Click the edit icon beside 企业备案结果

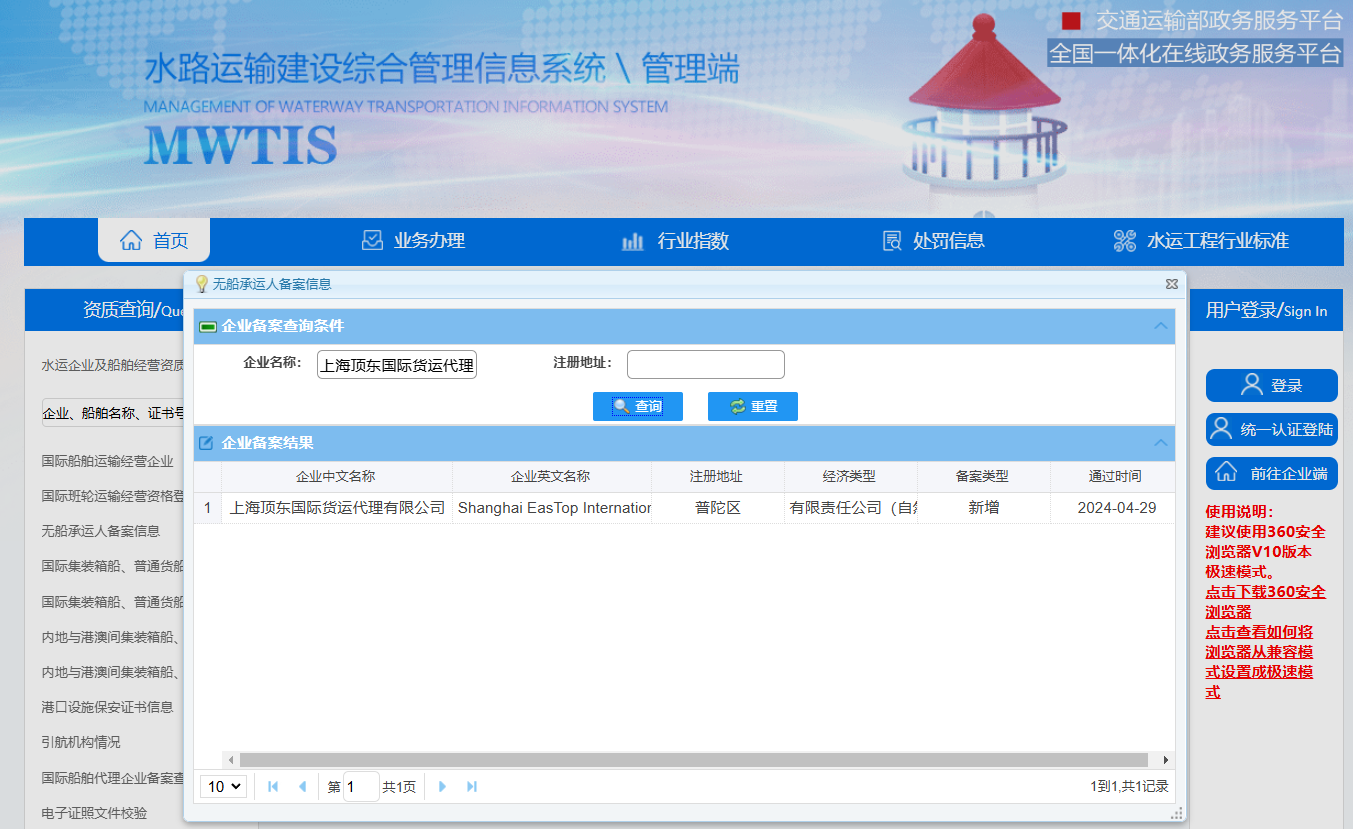click(x=206, y=442)
